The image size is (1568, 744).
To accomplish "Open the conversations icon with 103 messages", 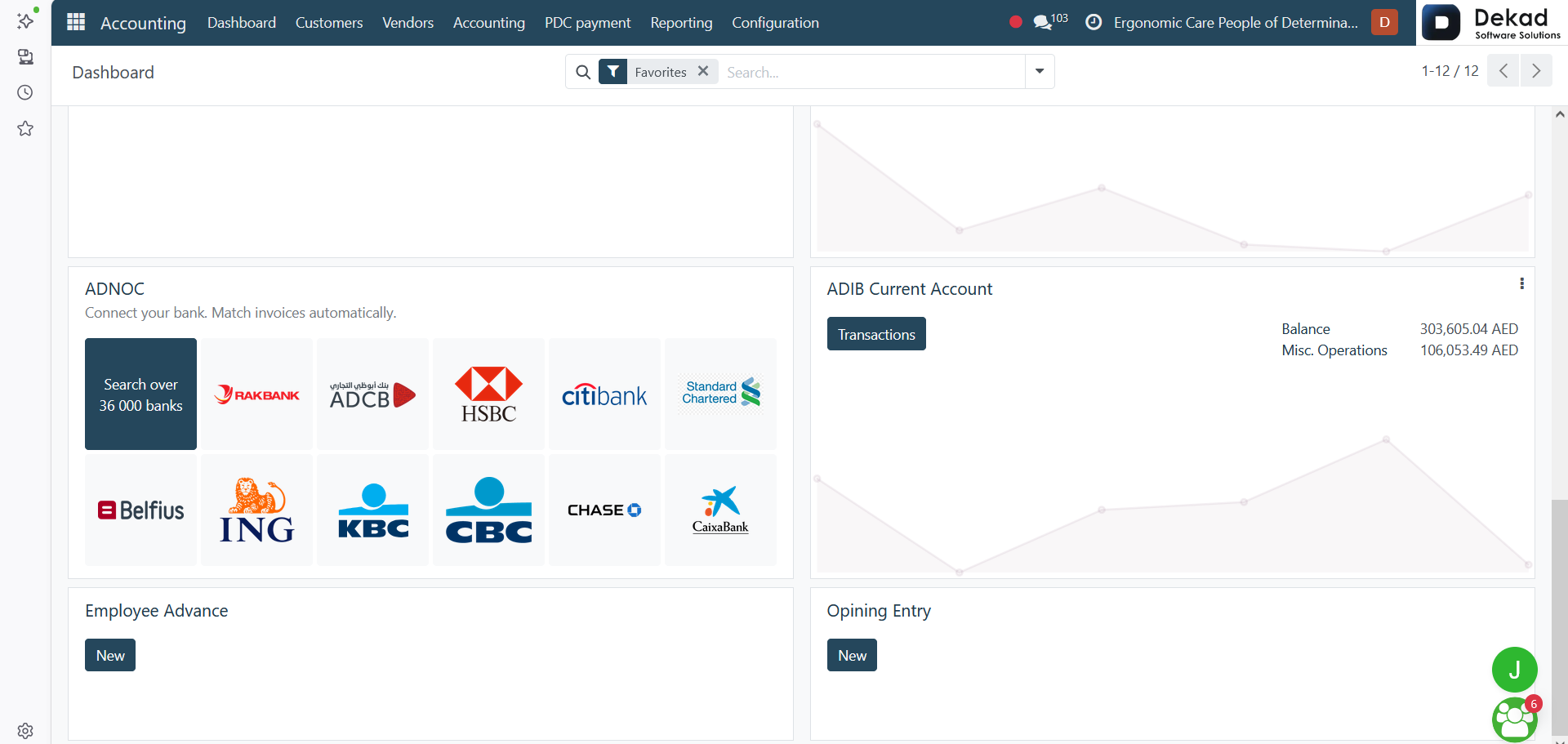I will point(1050,22).
